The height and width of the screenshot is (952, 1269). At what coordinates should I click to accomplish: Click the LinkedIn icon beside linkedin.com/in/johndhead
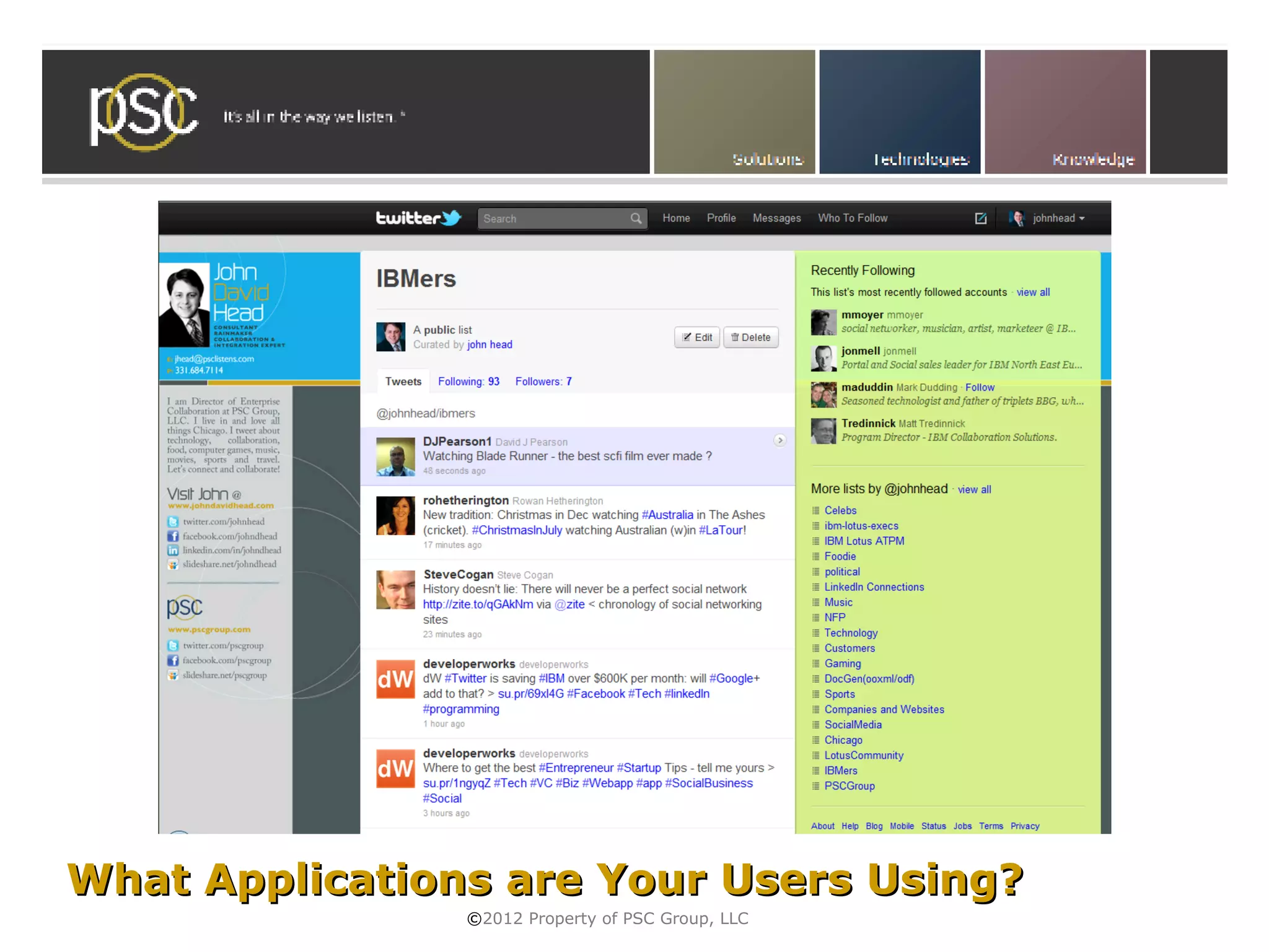click(173, 550)
